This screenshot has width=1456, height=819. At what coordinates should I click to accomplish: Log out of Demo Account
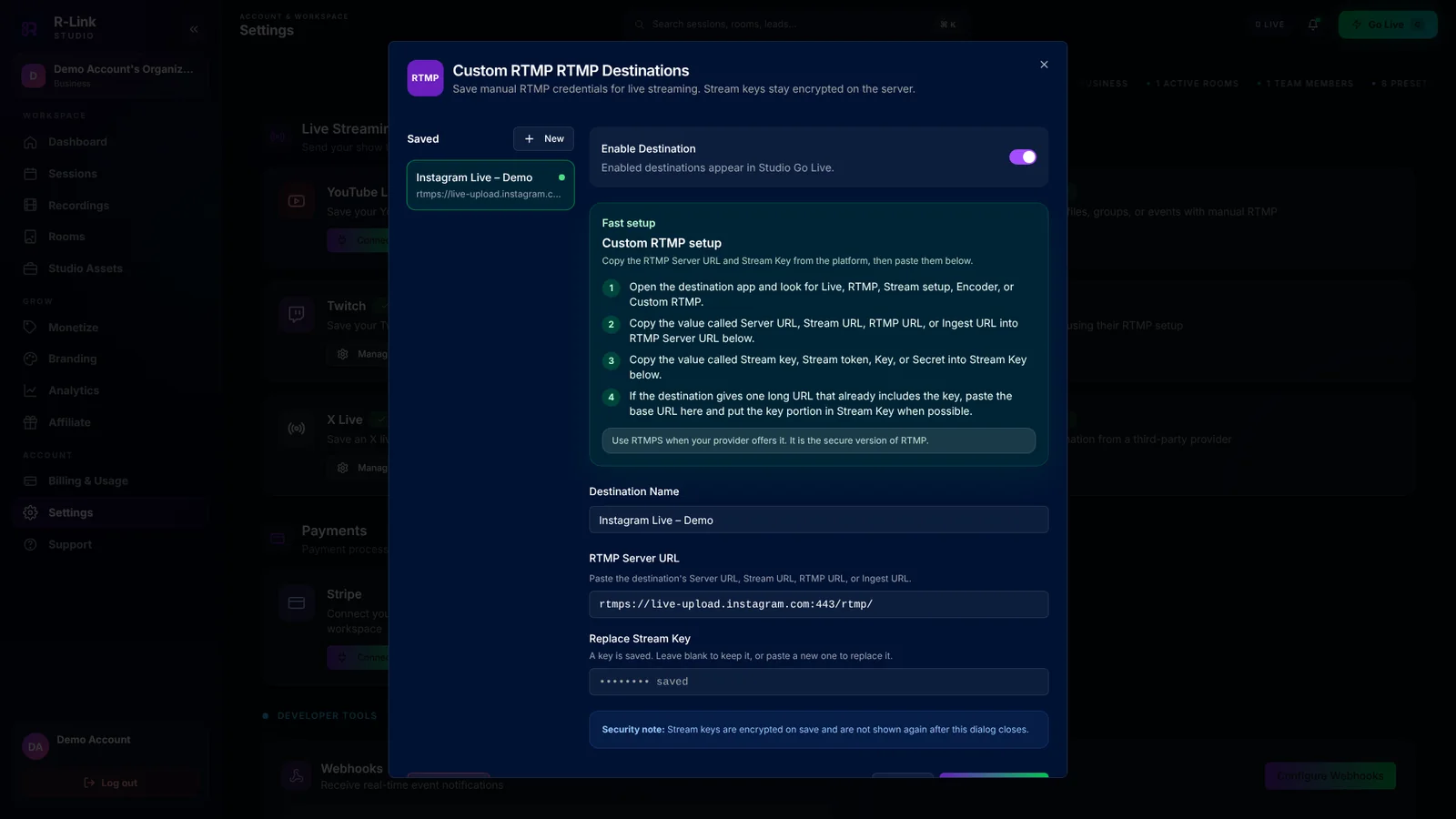tap(110, 783)
